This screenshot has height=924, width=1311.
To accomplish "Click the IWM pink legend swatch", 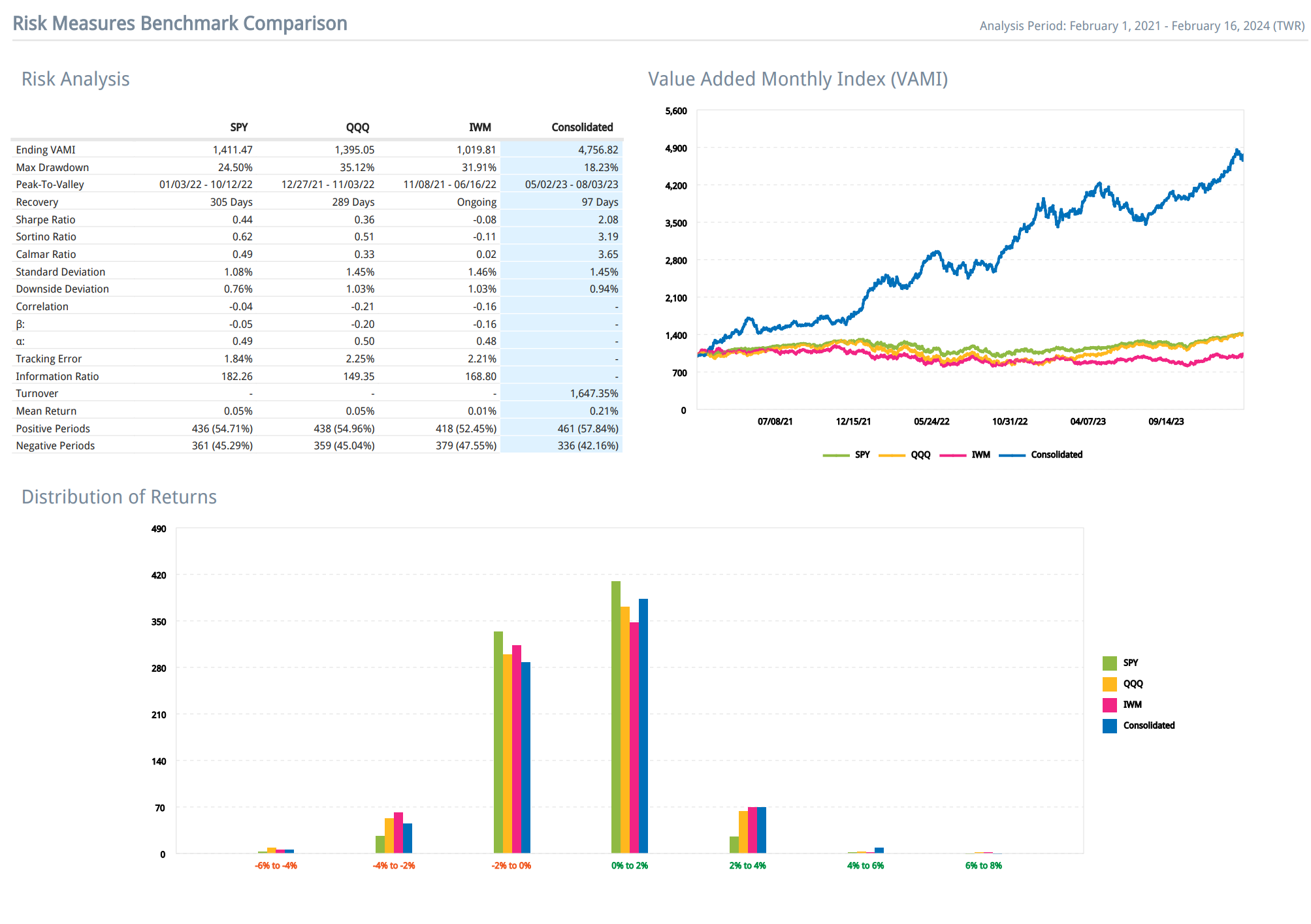I will point(1109,705).
